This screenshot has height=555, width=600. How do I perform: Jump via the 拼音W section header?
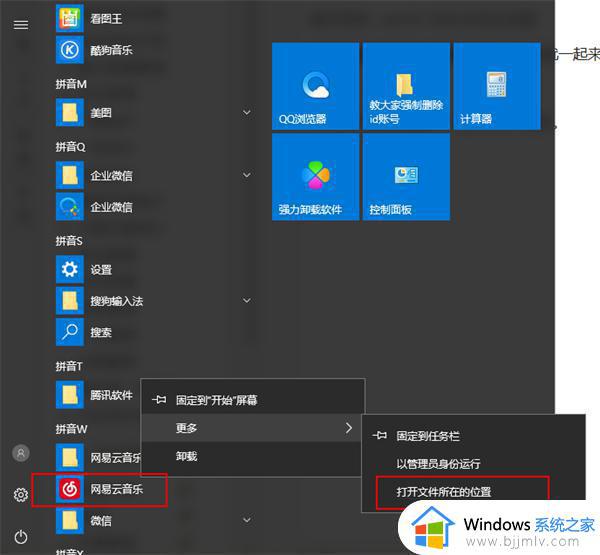tap(72, 429)
